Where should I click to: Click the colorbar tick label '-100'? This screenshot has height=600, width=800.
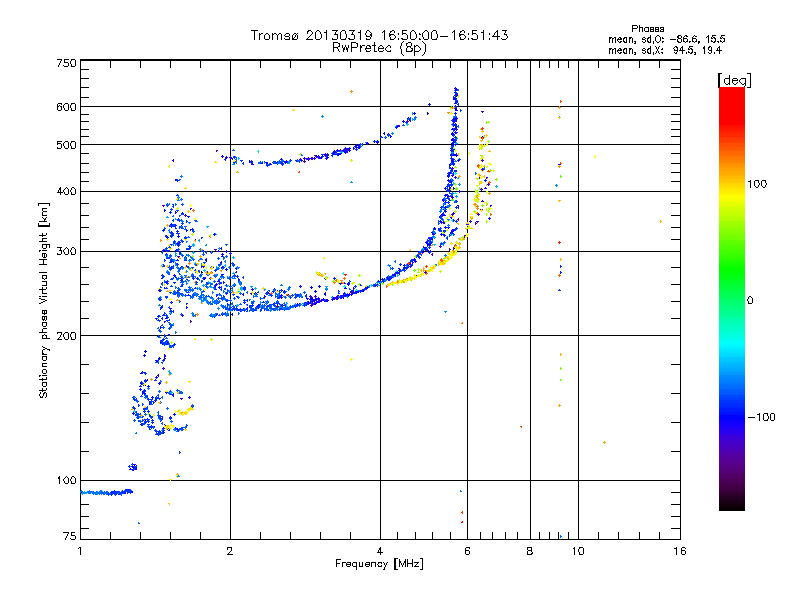pyautogui.click(x=761, y=417)
